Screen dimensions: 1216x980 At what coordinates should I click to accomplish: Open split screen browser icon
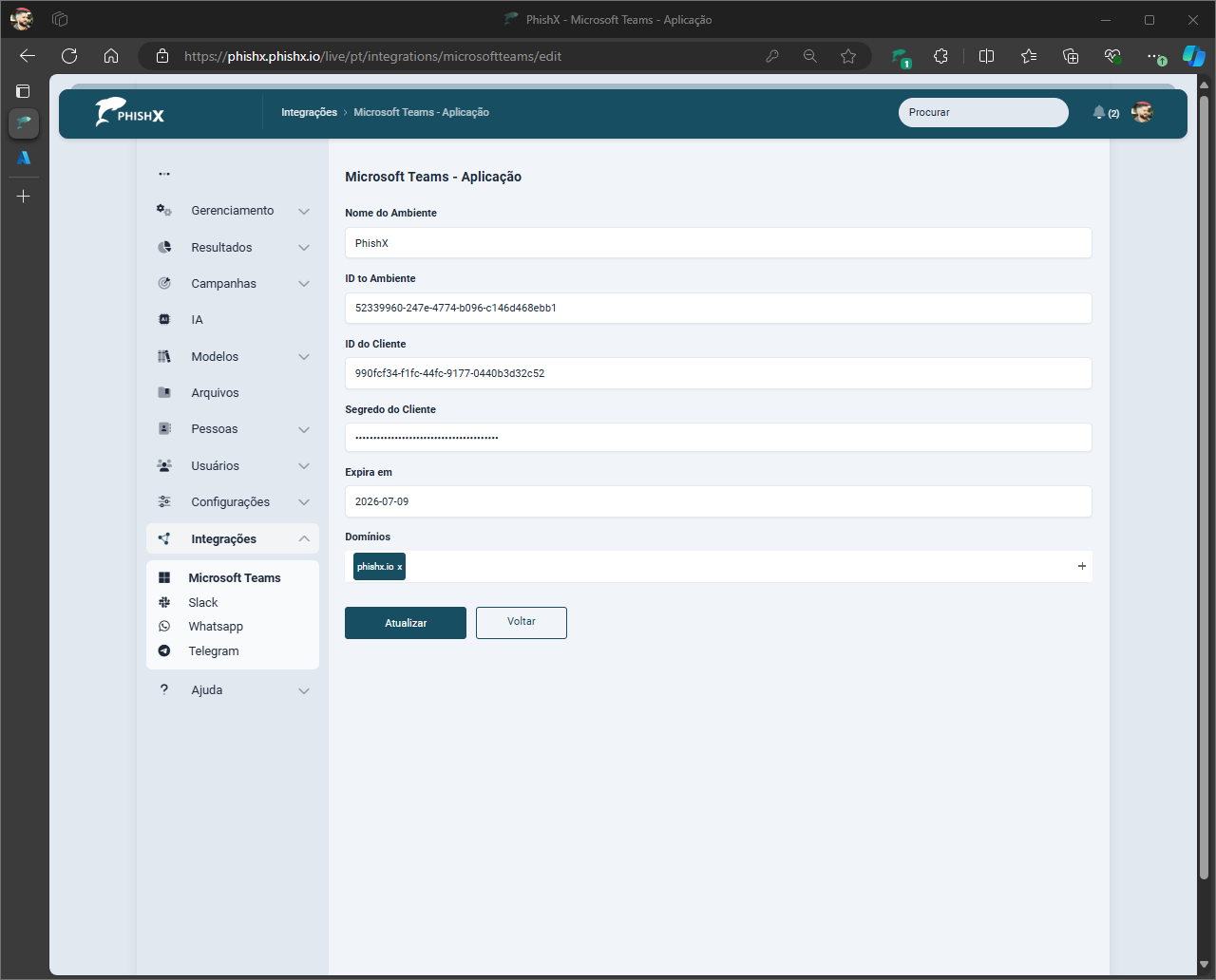click(x=986, y=56)
